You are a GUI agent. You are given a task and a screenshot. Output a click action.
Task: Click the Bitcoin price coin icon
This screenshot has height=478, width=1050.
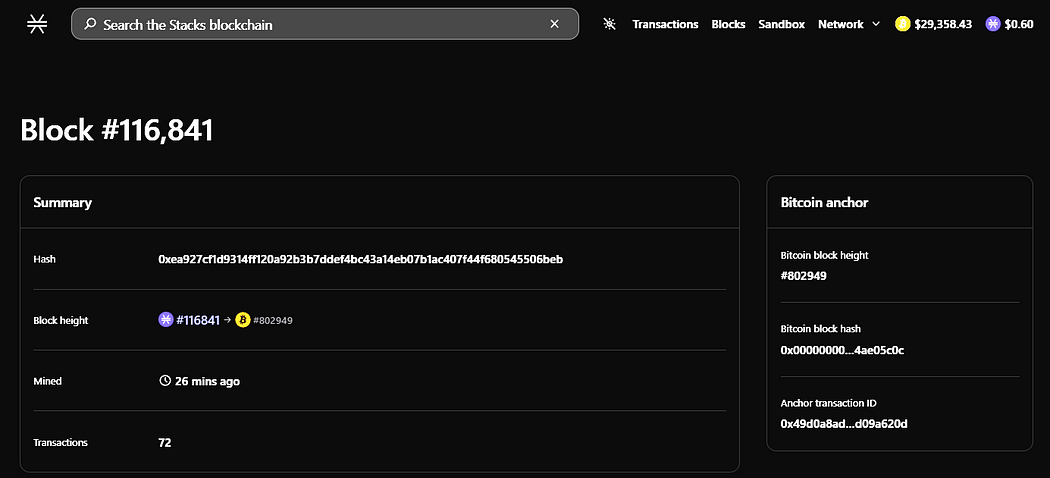point(903,24)
